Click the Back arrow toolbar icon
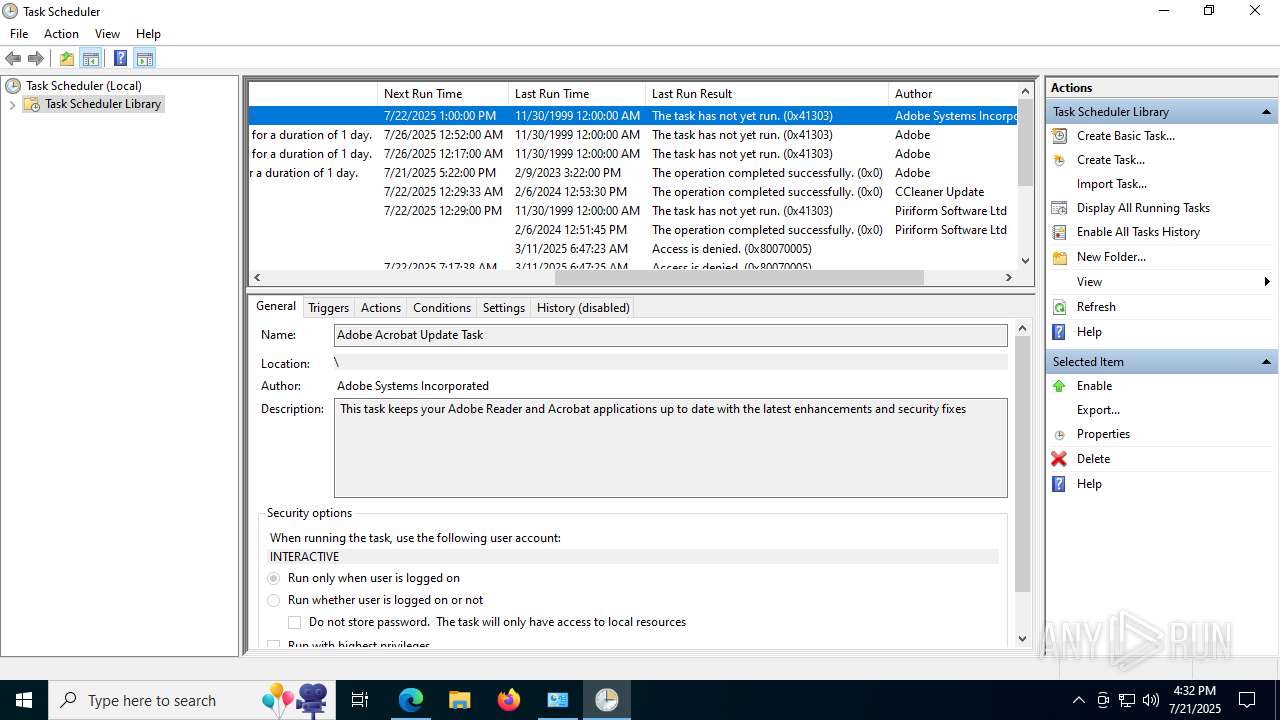Image resolution: width=1280 pixels, height=720 pixels. [x=13, y=58]
